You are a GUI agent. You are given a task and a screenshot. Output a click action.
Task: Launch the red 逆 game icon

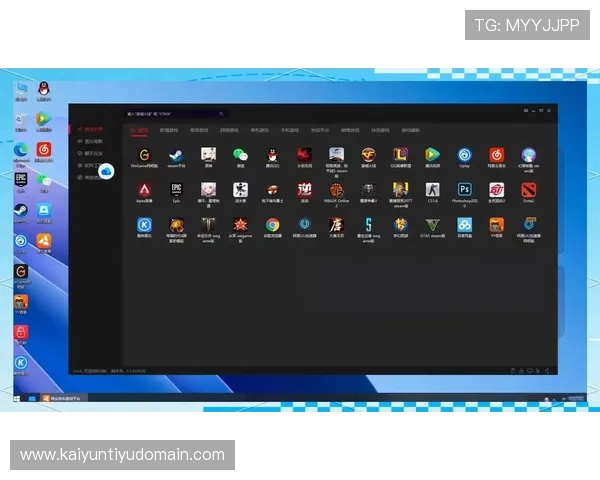click(x=305, y=193)
